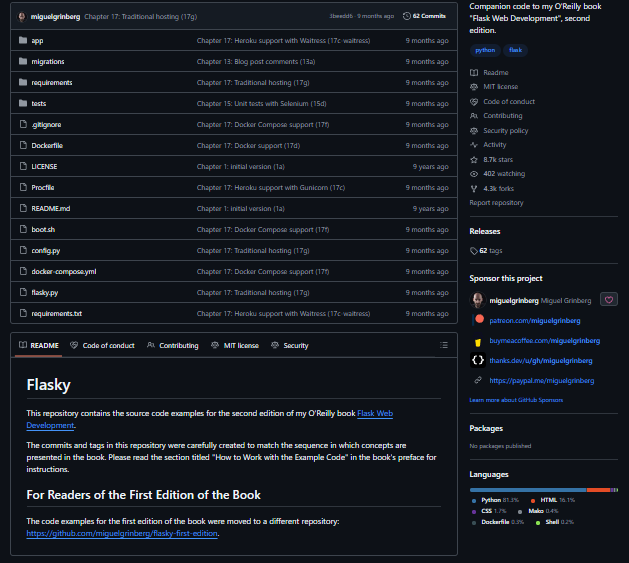629x563 pixels.
Task: Click the commit author avatar
Action: pyautogui.click(x=22, y=16)
